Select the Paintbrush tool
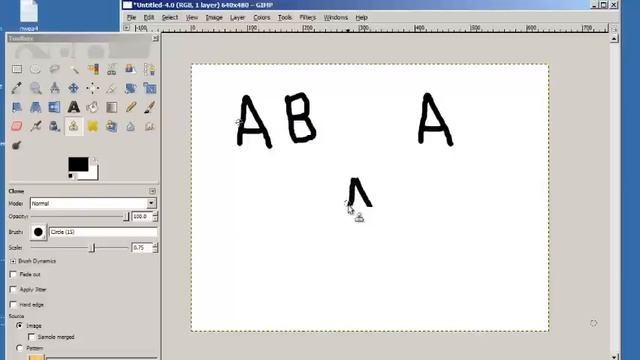 [x=149, y=107]
